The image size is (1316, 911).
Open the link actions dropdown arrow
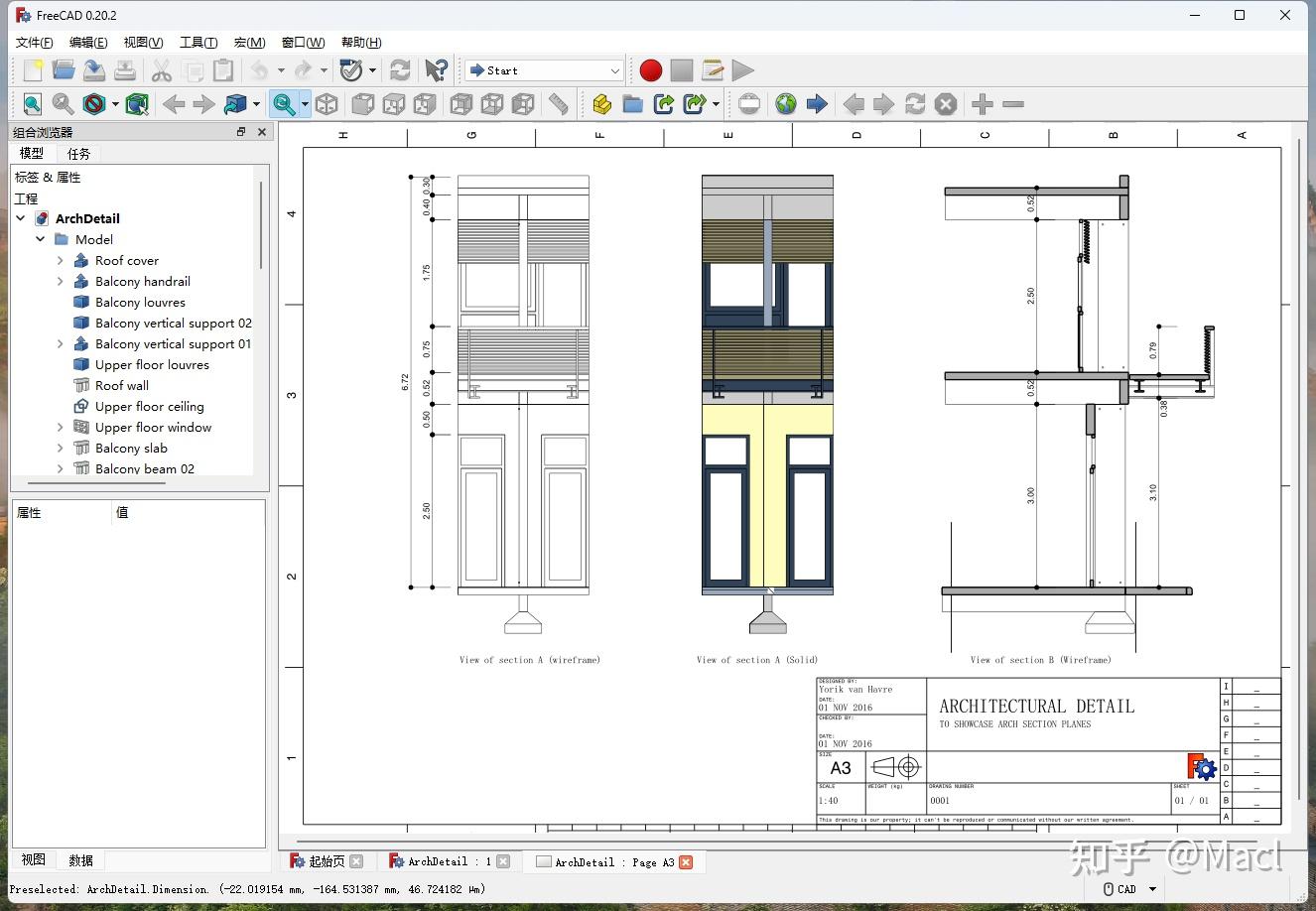pyautogui.click(x=716, y=104)
